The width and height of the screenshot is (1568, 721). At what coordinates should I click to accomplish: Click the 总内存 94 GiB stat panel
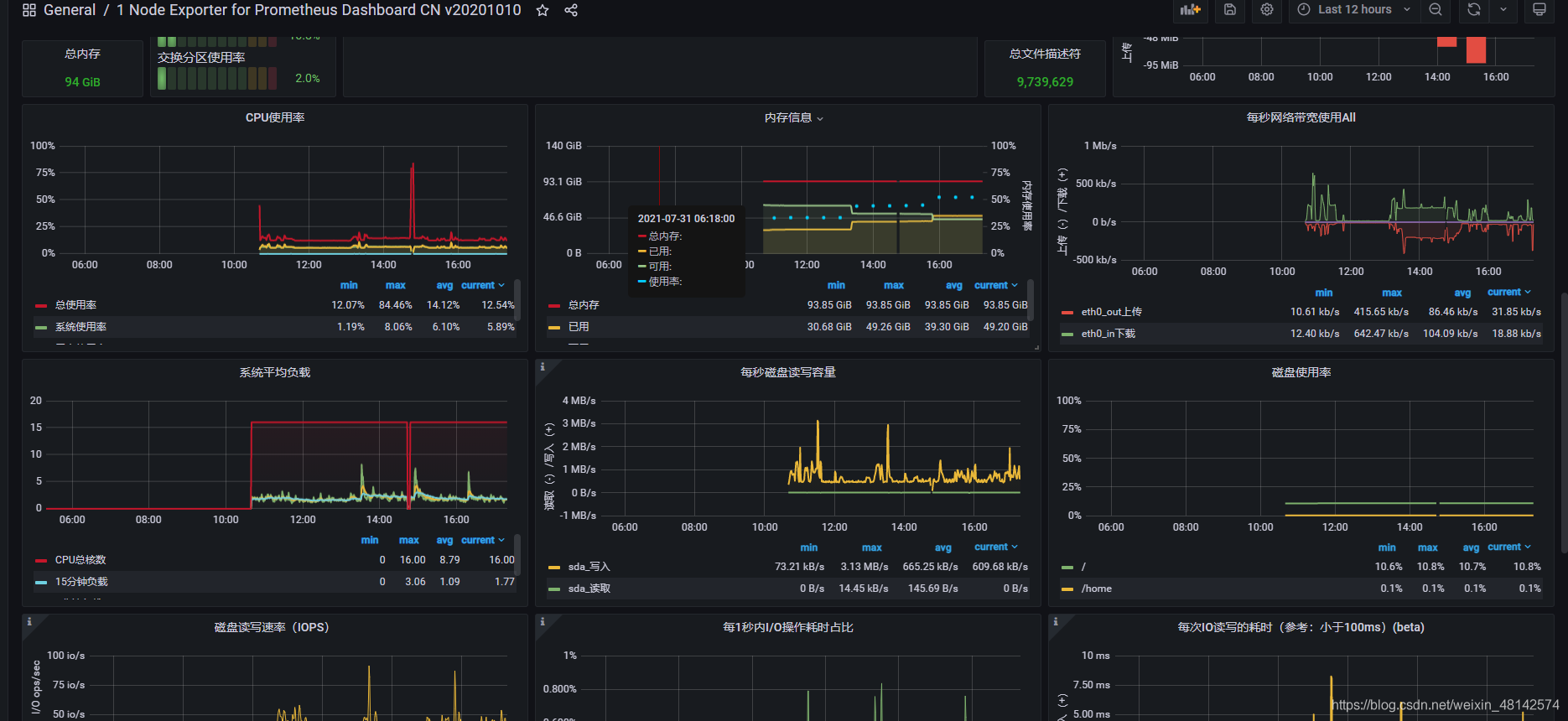(x=82, y=68)
